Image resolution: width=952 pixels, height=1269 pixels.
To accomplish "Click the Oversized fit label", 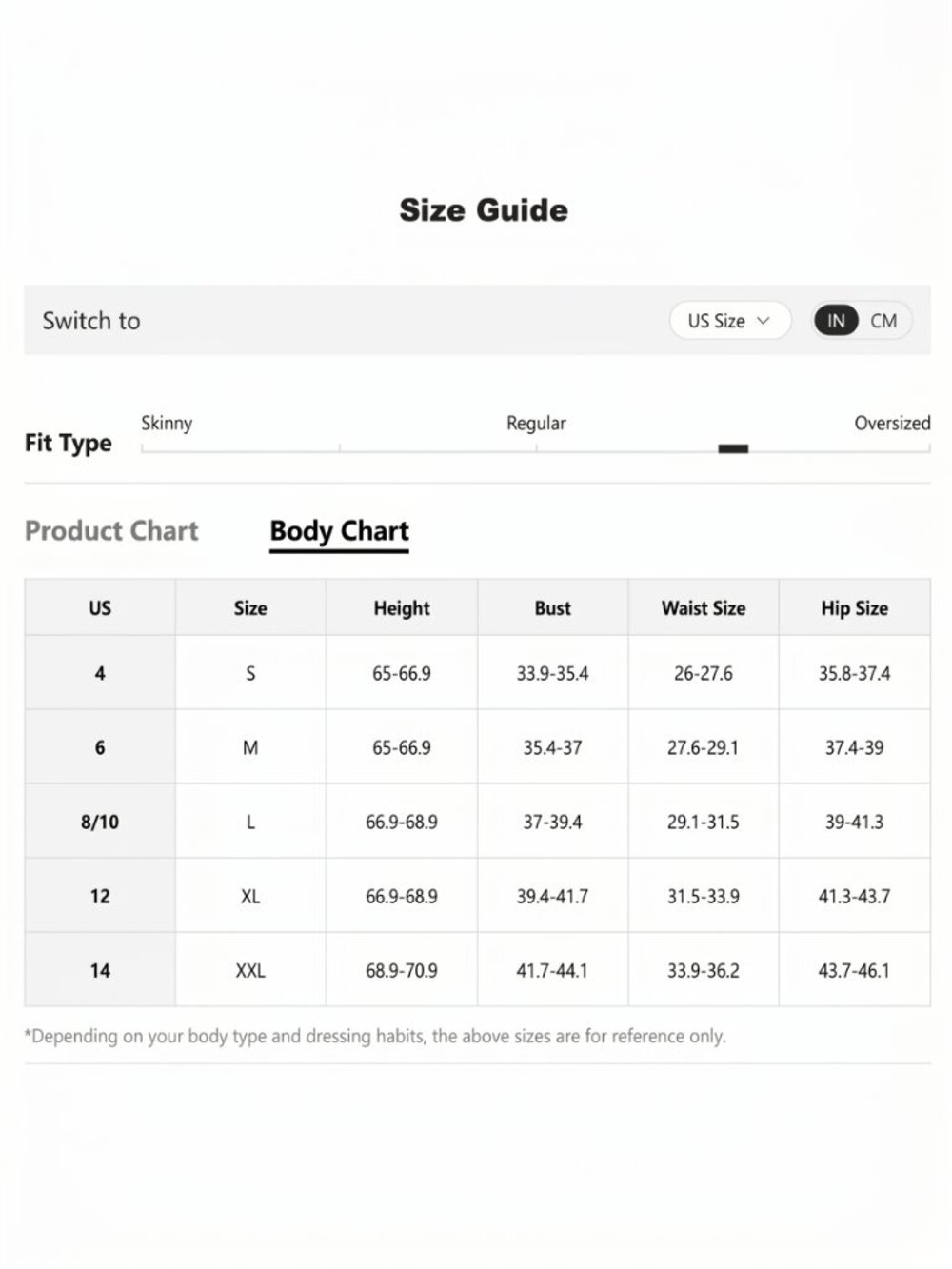I will click(892, 423).
